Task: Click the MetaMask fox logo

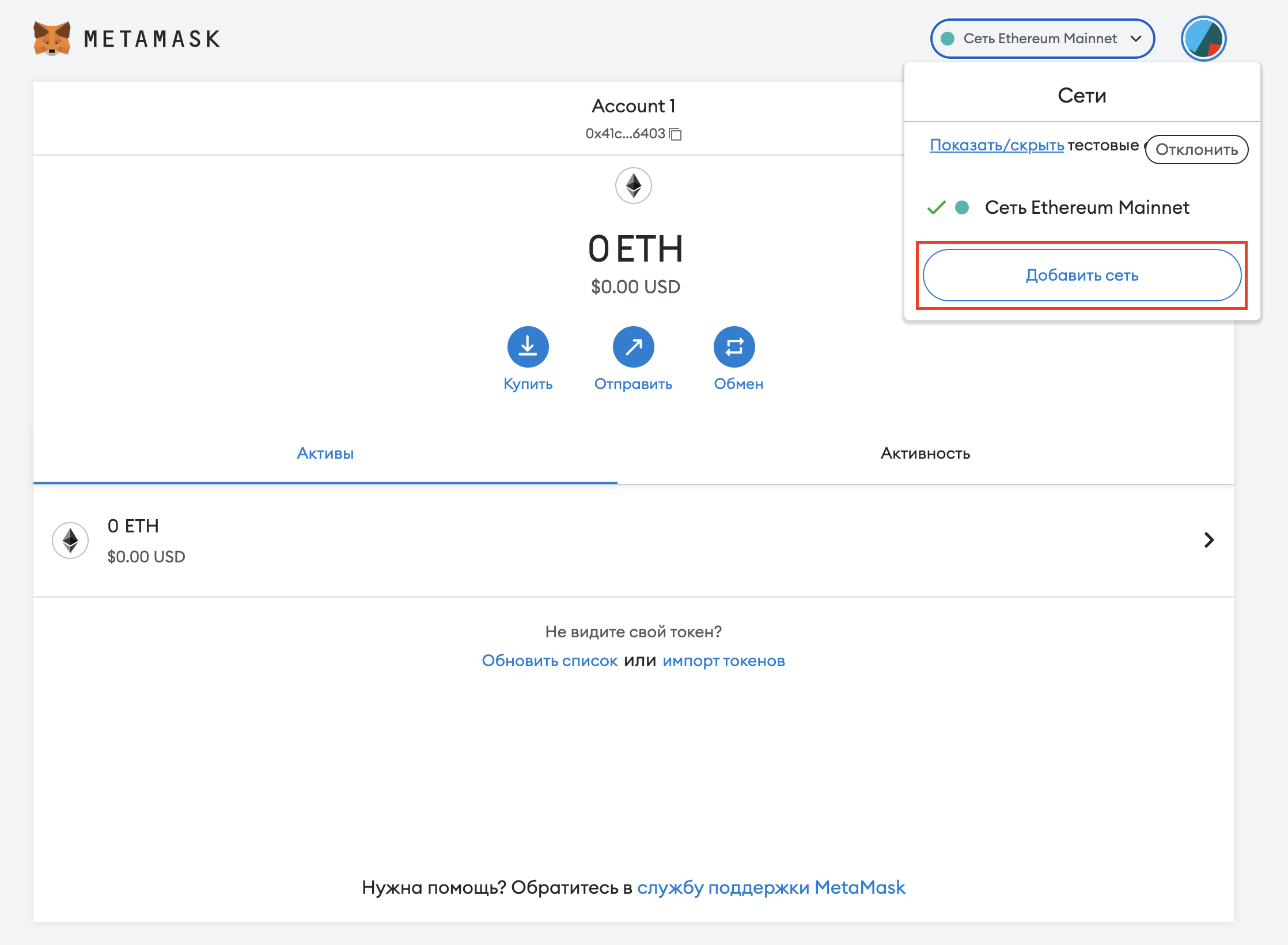Action: [52, 39]
